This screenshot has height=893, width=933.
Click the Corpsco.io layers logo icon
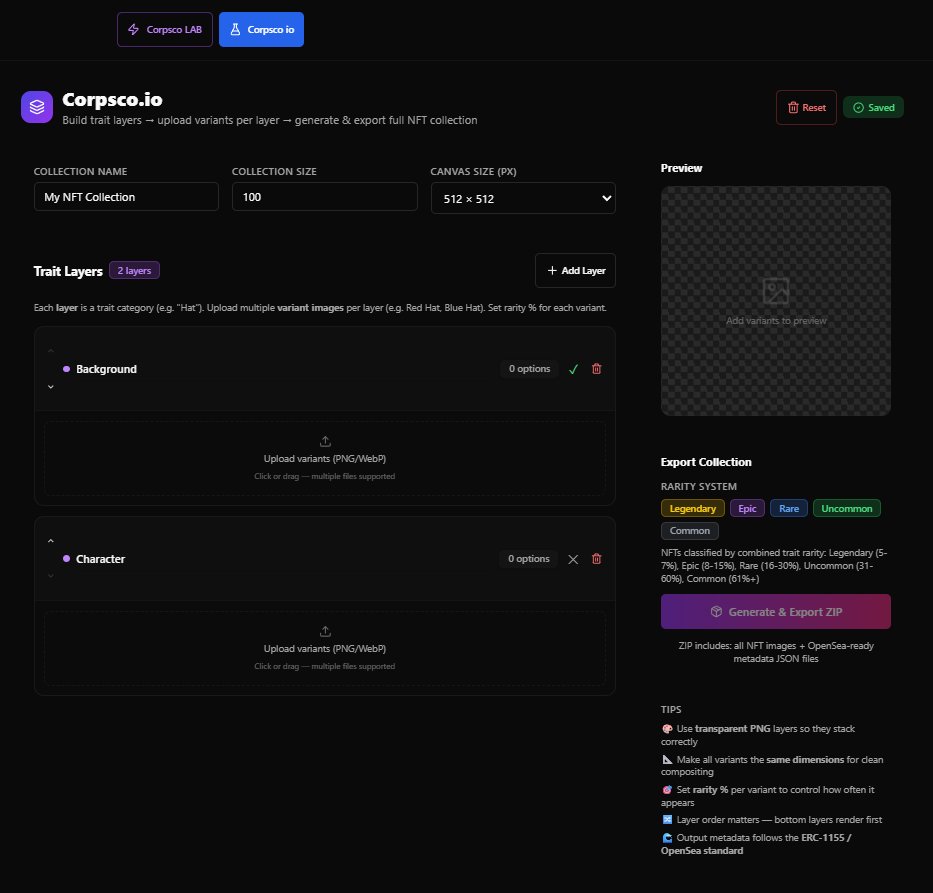pyautogui.click(x=37, y=107)
